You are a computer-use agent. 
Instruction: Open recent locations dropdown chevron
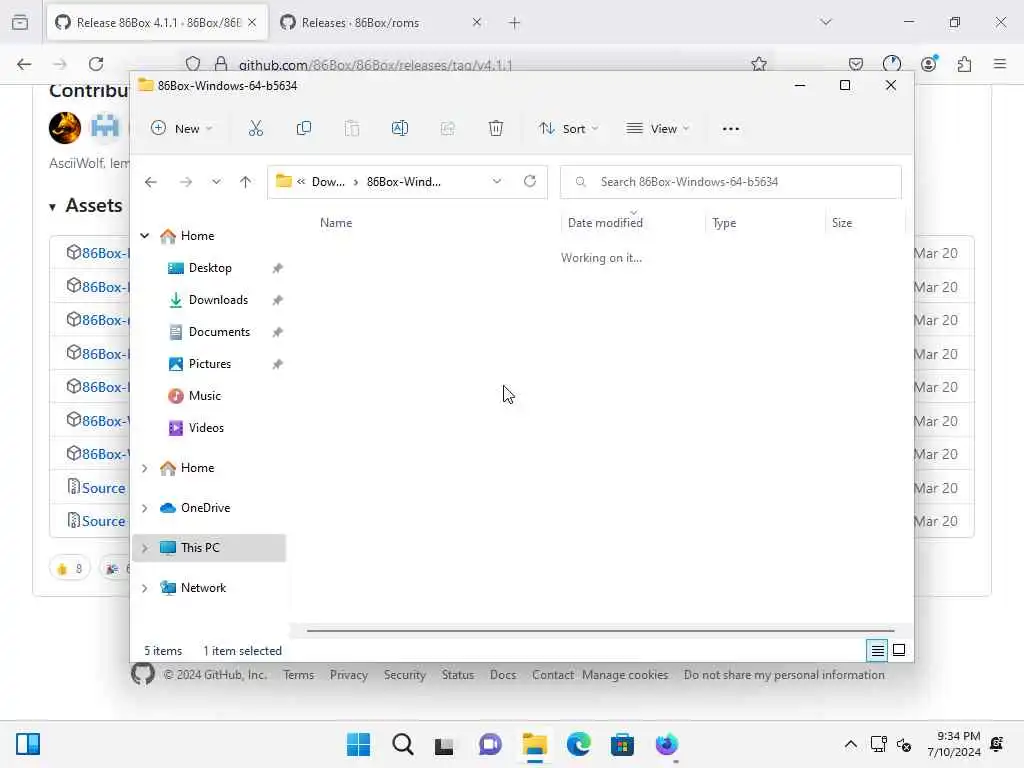[216, 182]
